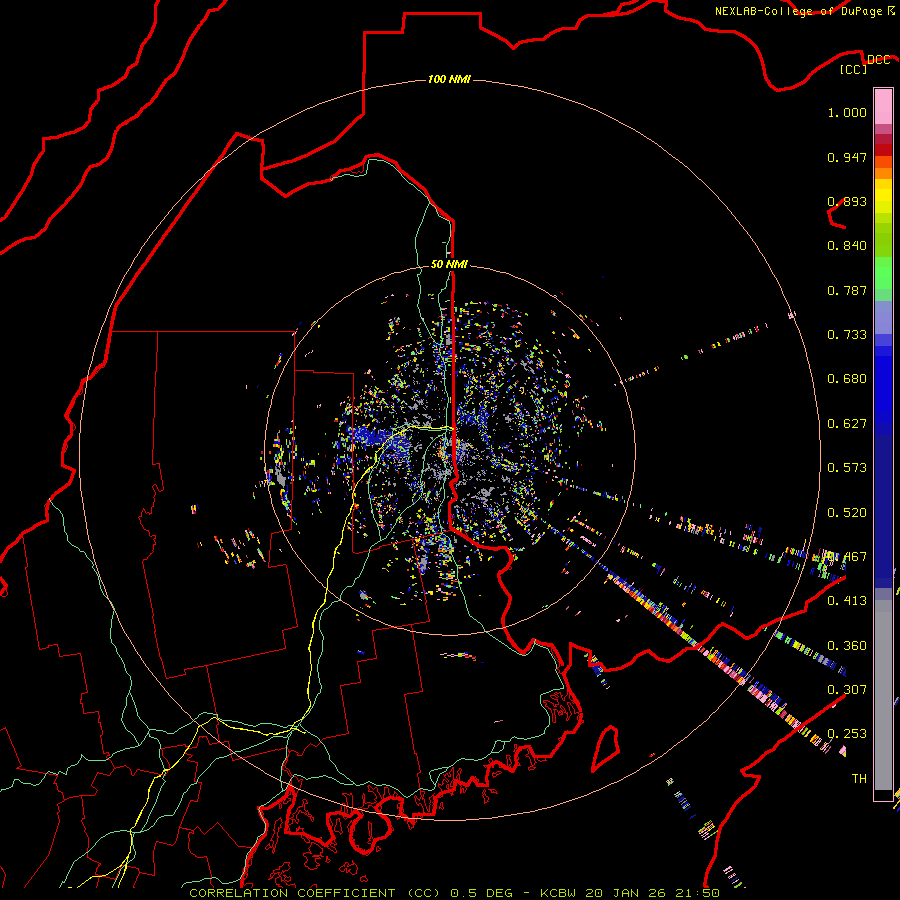Click the CORRELATION COEFFICIENT (CC) caption title

click(x=315, y=893)
